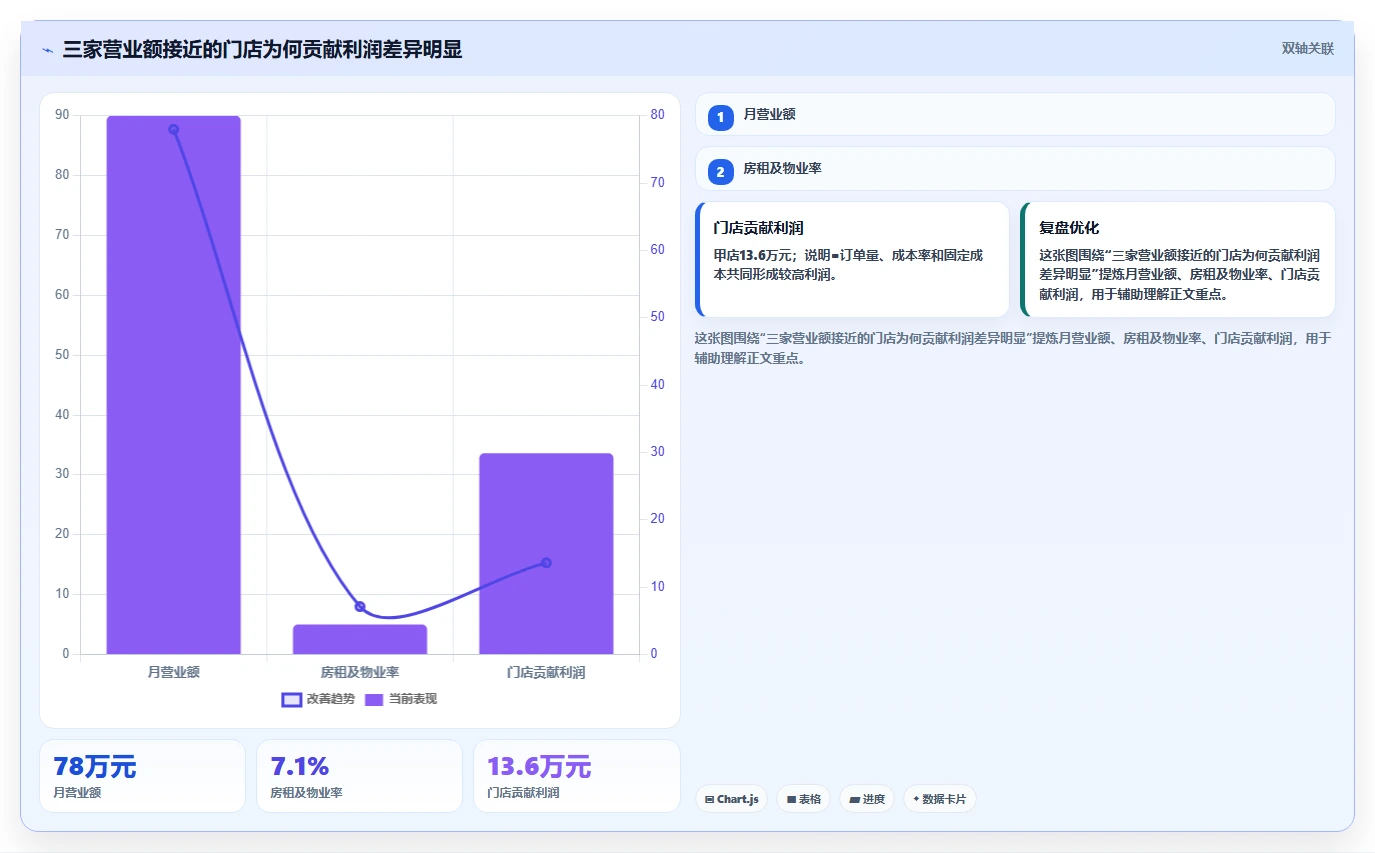The image size is (1375, 853).
Task: Toggle the 当前表现 legend item
Action: click(x=400, y=699)
